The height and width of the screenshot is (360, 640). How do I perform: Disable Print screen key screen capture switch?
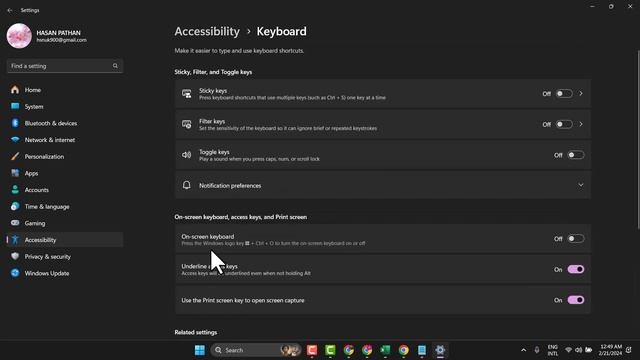tap(576, 300)
